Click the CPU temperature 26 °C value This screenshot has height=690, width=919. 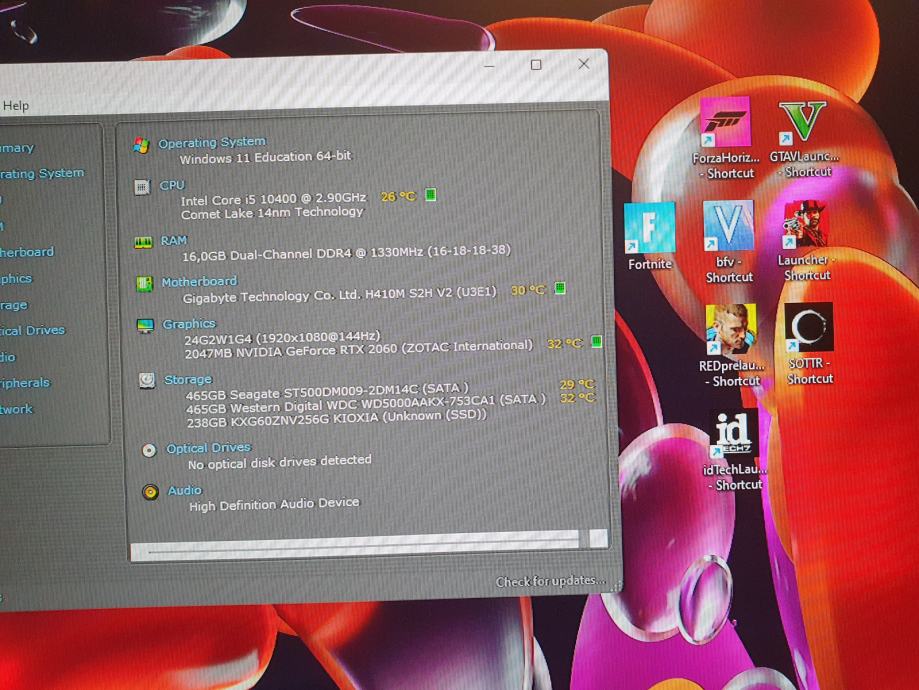[398, 196]
